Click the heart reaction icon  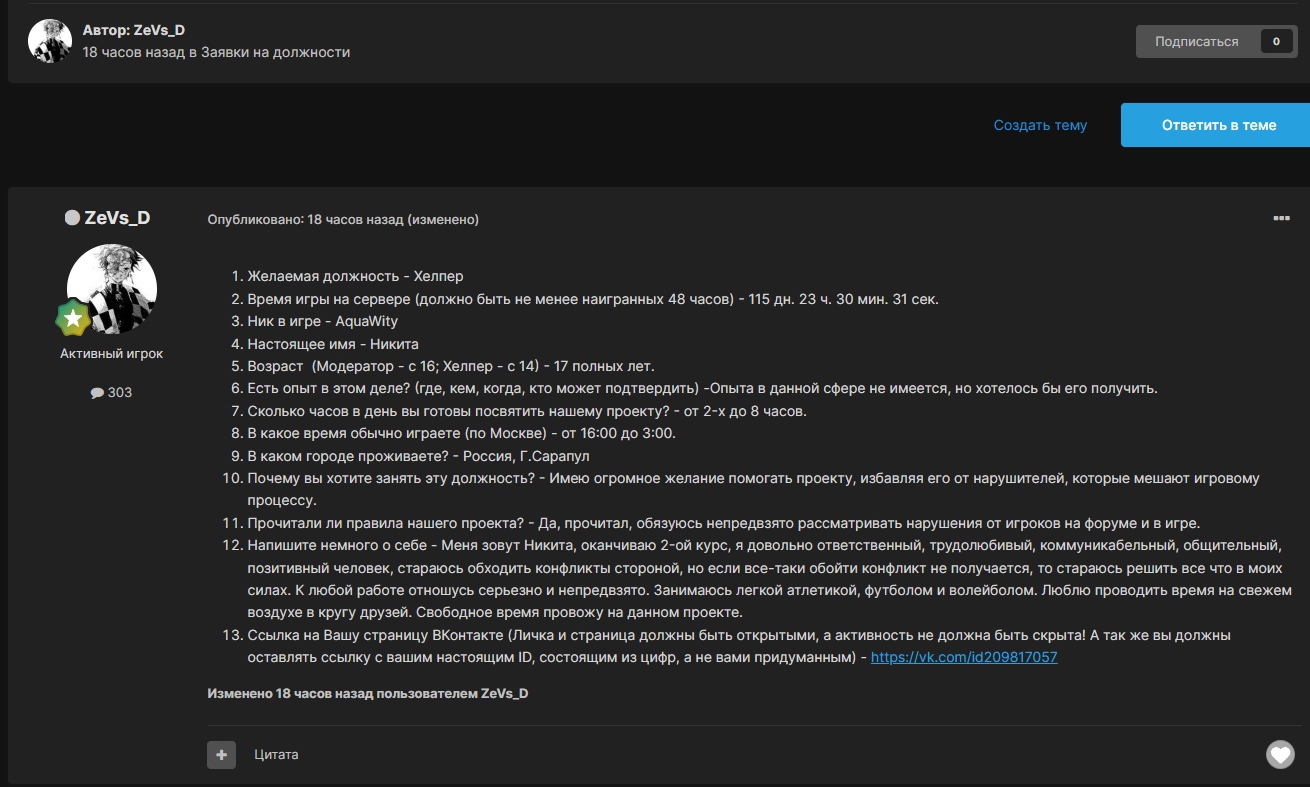[x=1280, y=754]
